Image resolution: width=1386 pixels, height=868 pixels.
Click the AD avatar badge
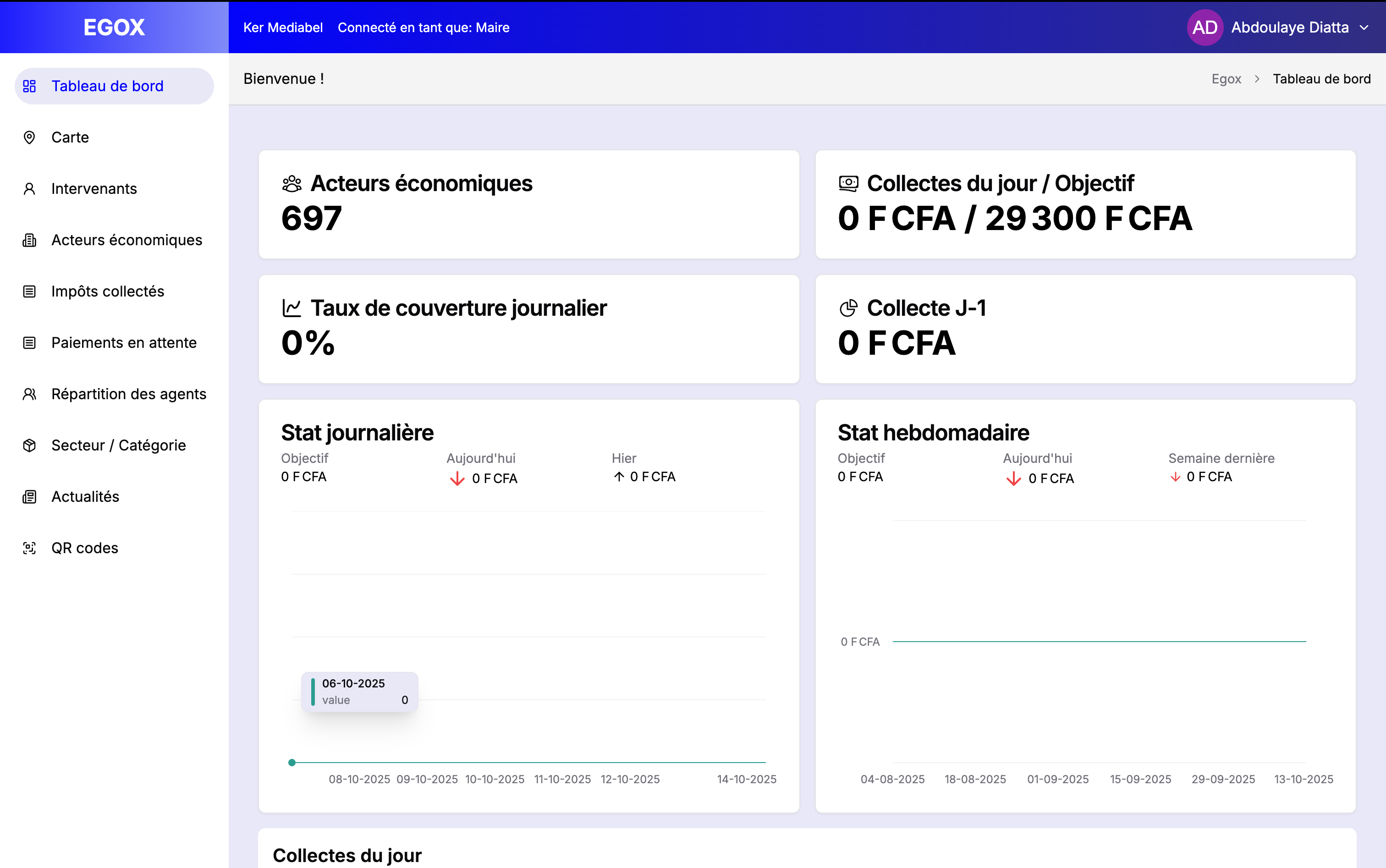[1204, 27]
